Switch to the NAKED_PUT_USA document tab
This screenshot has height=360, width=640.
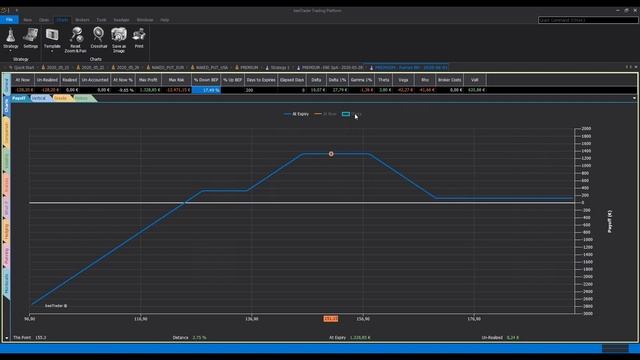point(209,67)
